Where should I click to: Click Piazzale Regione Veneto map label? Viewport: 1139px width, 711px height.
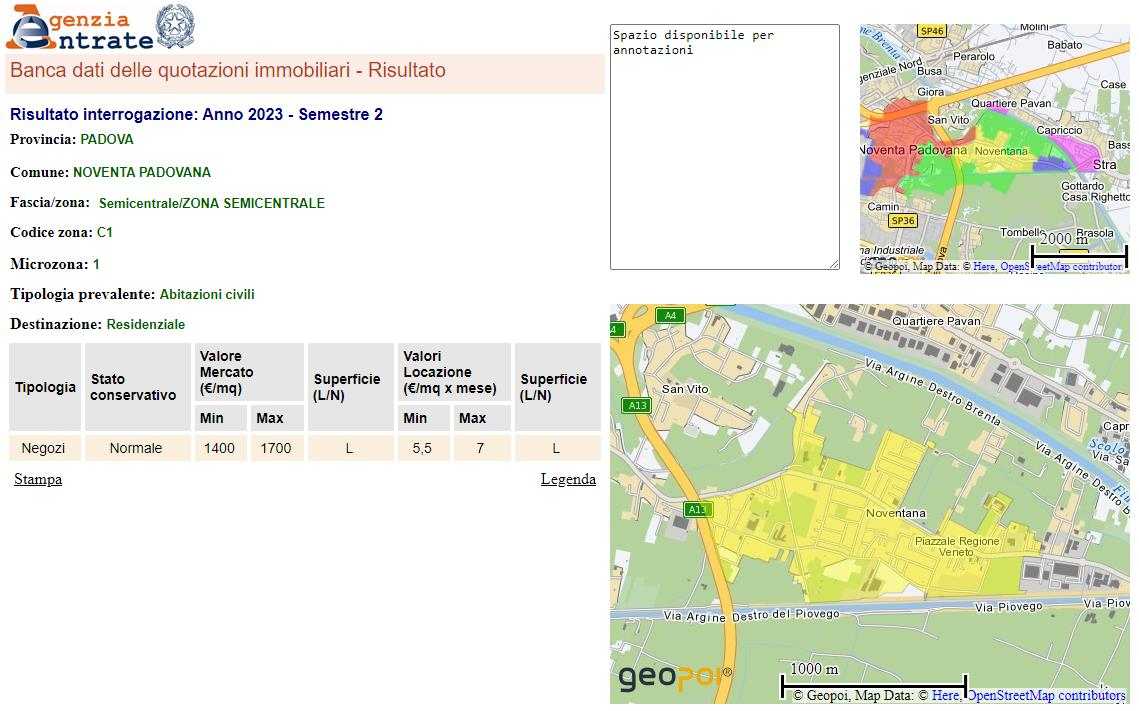(x=957, y=547)
